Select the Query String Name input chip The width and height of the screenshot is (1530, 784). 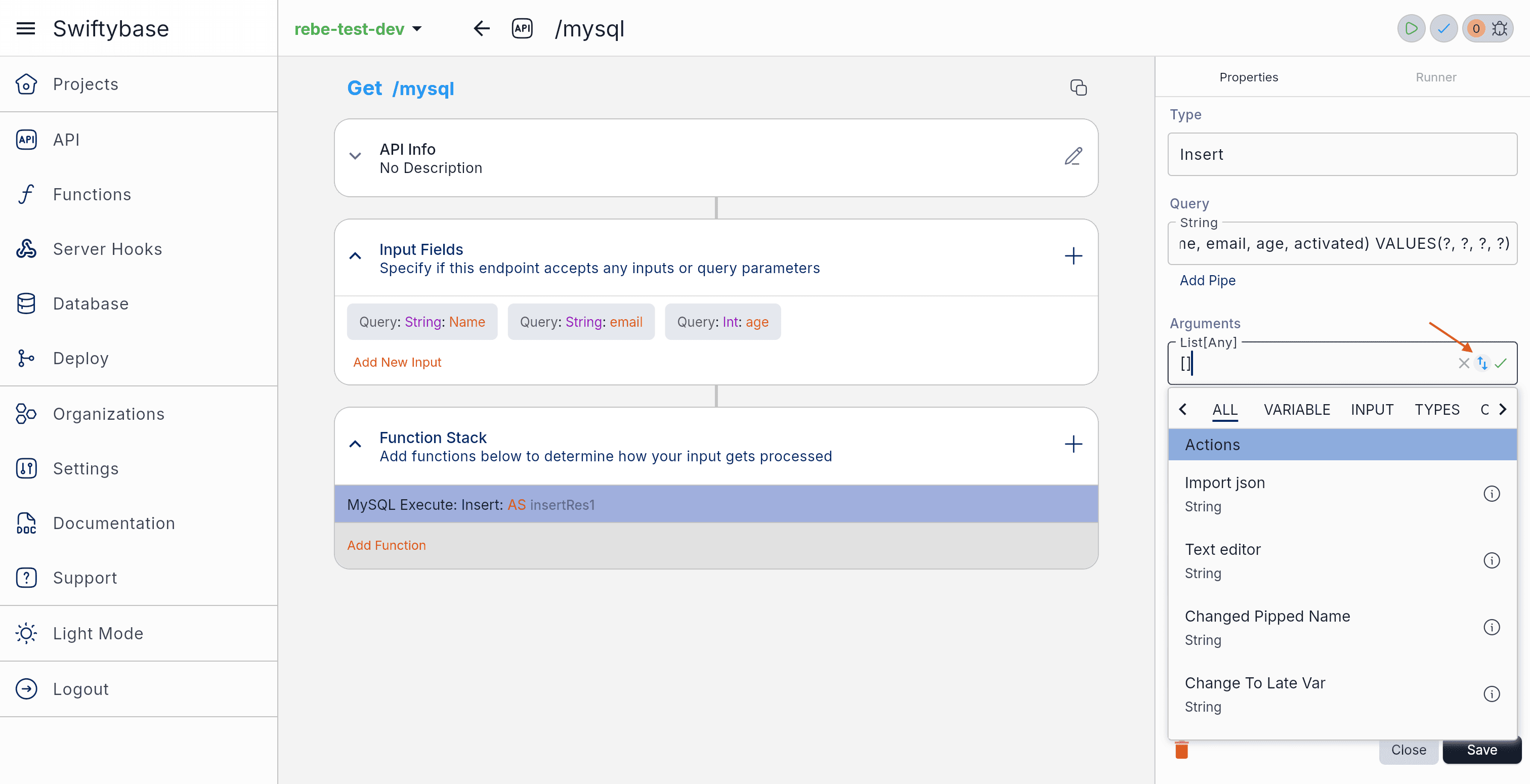click(422, 322)
